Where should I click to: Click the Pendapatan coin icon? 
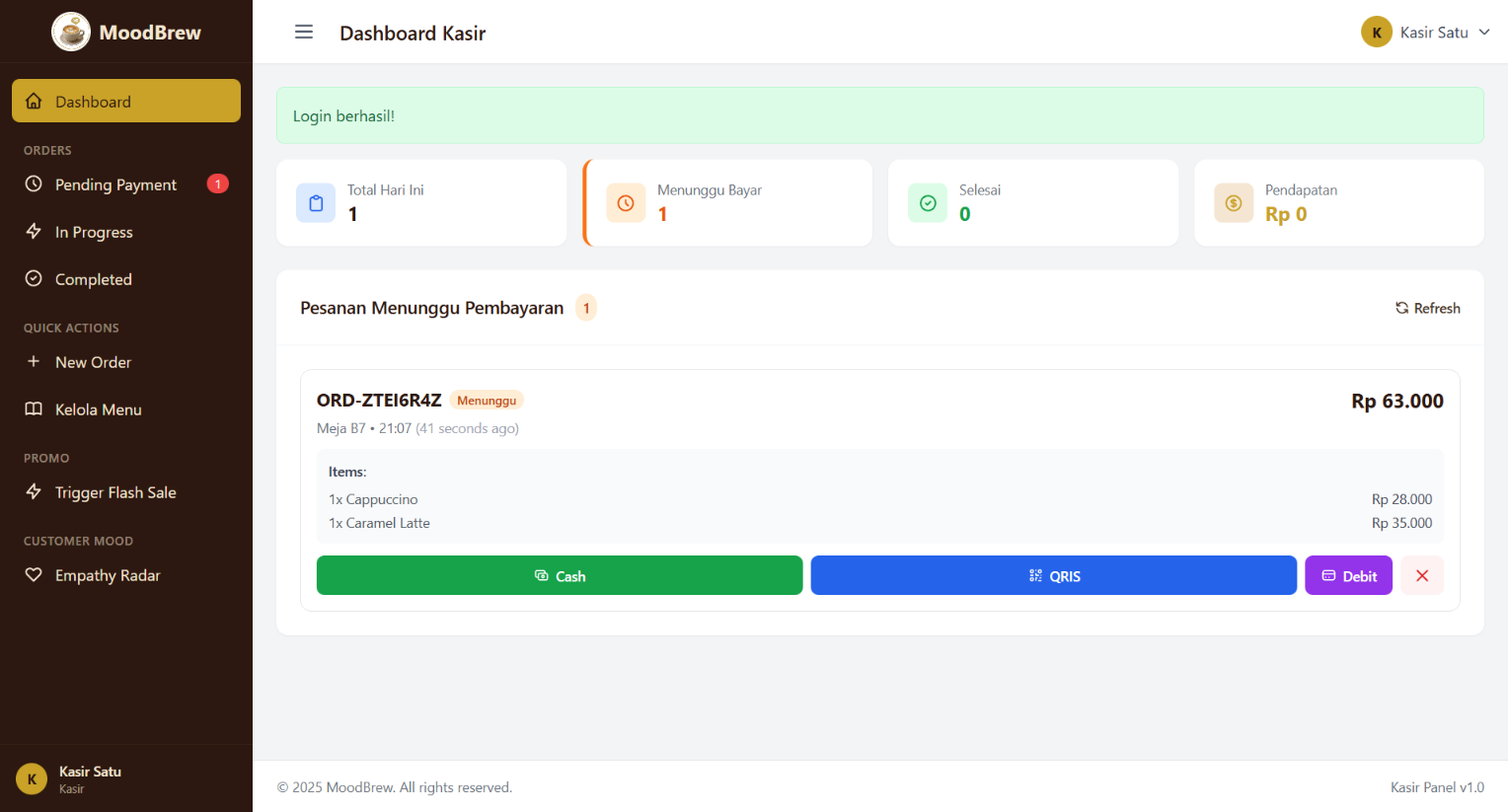1233,202
